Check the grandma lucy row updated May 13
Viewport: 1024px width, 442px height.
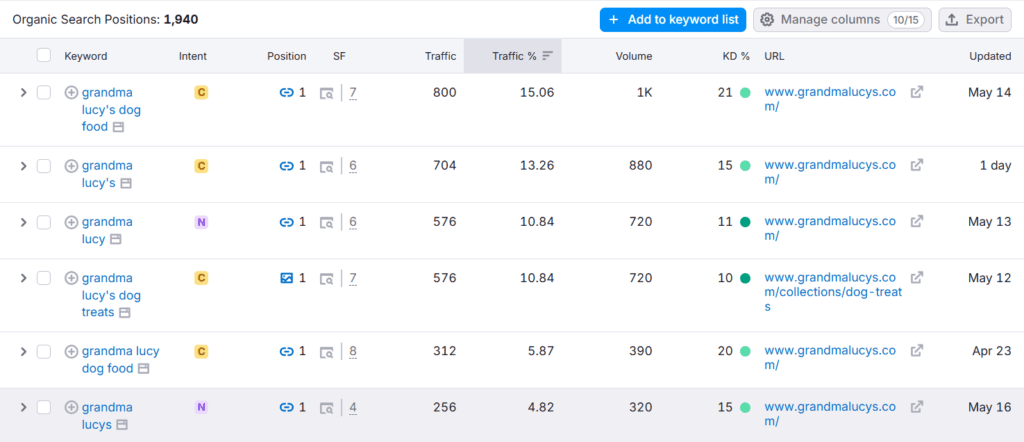pos(44,222)
